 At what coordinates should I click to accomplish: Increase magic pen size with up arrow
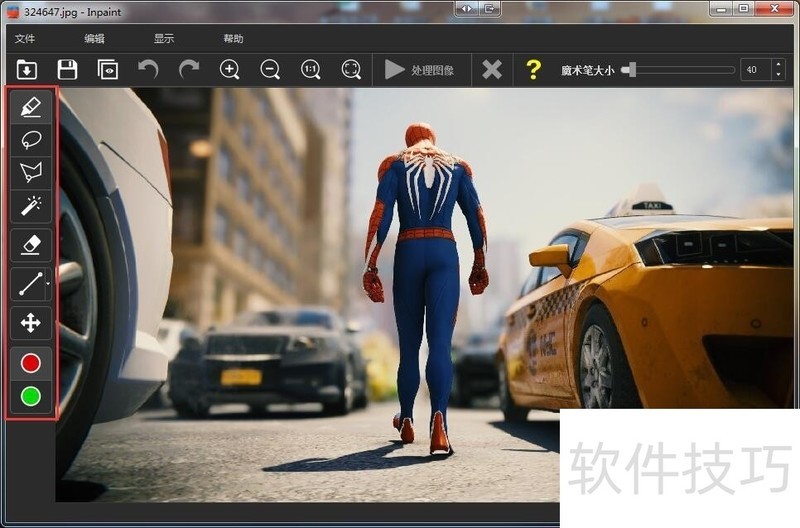[x=778, y=65]
